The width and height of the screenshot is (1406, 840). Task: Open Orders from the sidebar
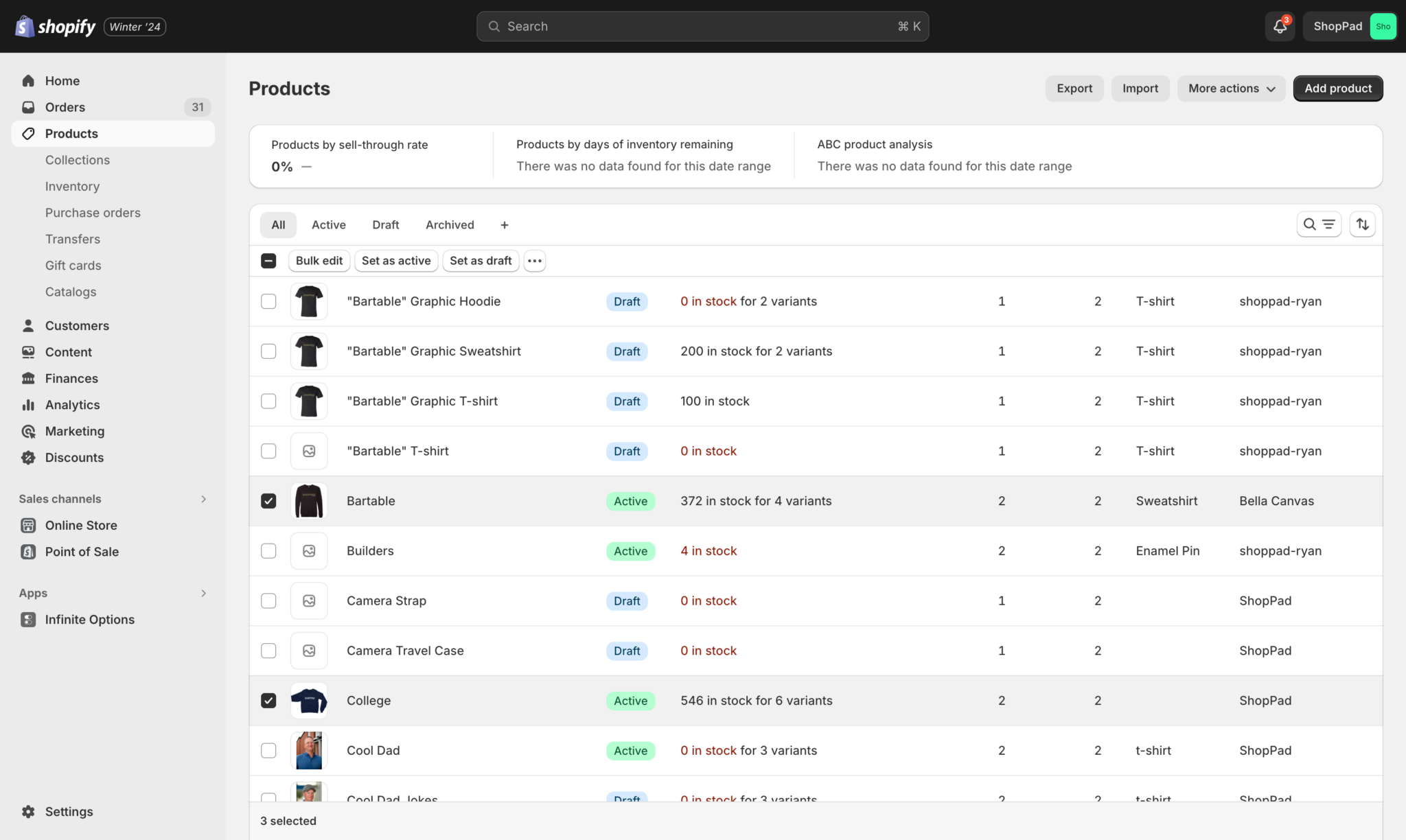[65, 107]
